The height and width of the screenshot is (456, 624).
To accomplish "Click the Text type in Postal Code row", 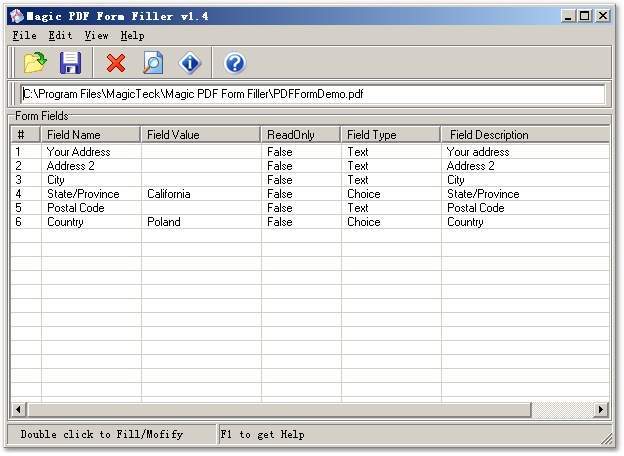I will (x=358, y=208).
